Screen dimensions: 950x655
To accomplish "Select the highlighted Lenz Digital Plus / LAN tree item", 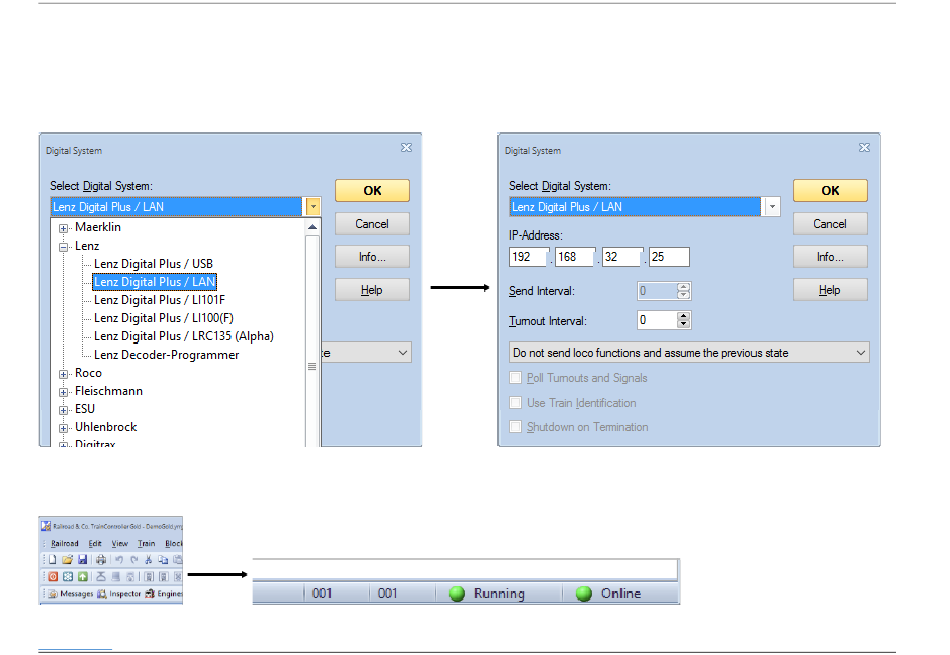I will pyautogui.click(x=154, y=282).
